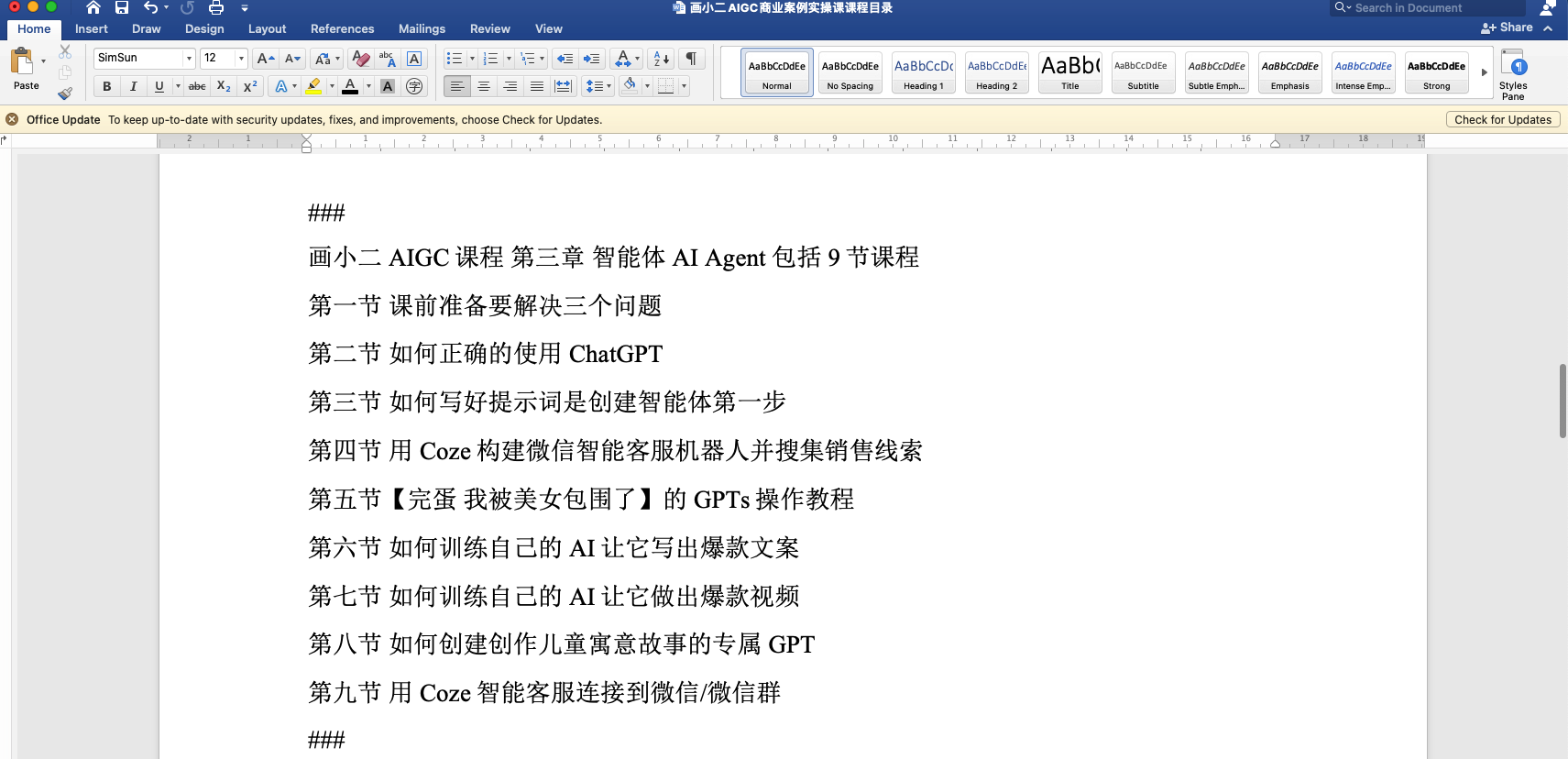
Task: Open the Borders dropdown arrow
Action: tap(684, 86)
